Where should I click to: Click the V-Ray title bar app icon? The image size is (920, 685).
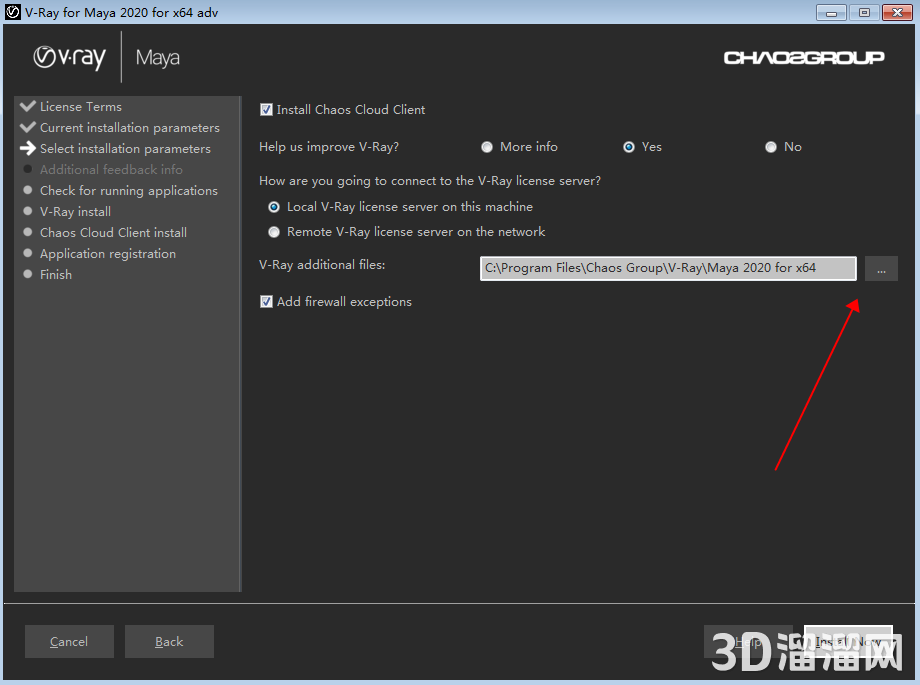point(13,12)
